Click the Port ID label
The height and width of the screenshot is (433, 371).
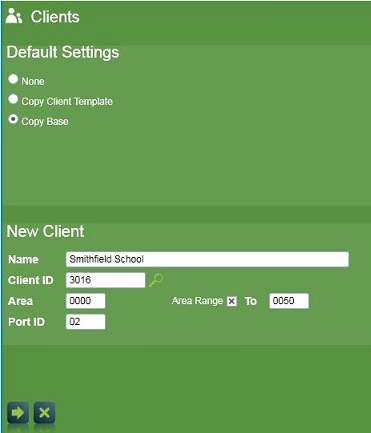26,322
